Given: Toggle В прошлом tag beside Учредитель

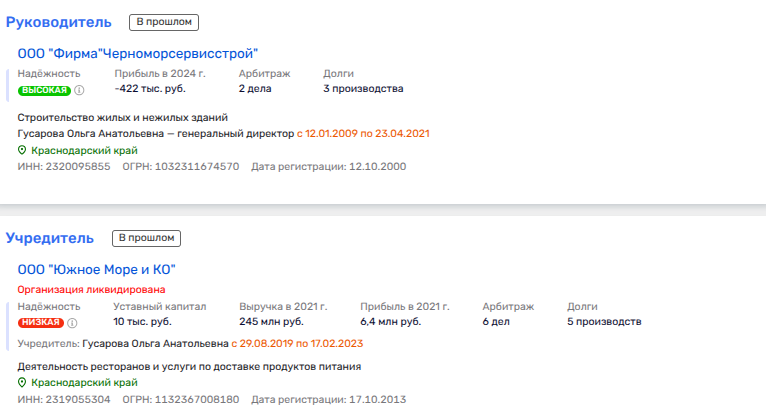Looking at the screenshot, I should coord(147,238).
